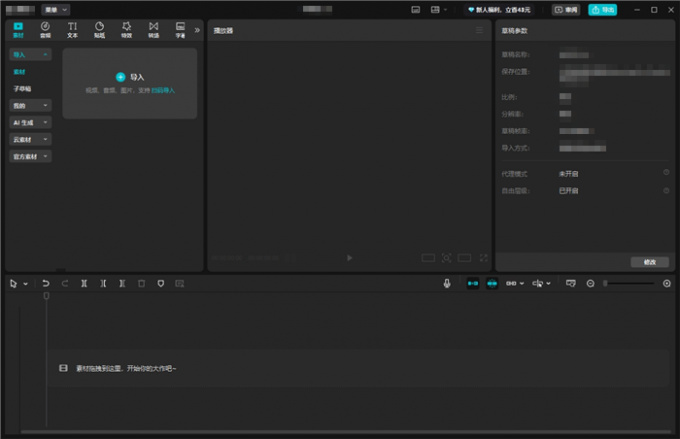
Task: Switch to the 贴纸 stickers tab
Action: pyautogui.click(x=99, y=30)
